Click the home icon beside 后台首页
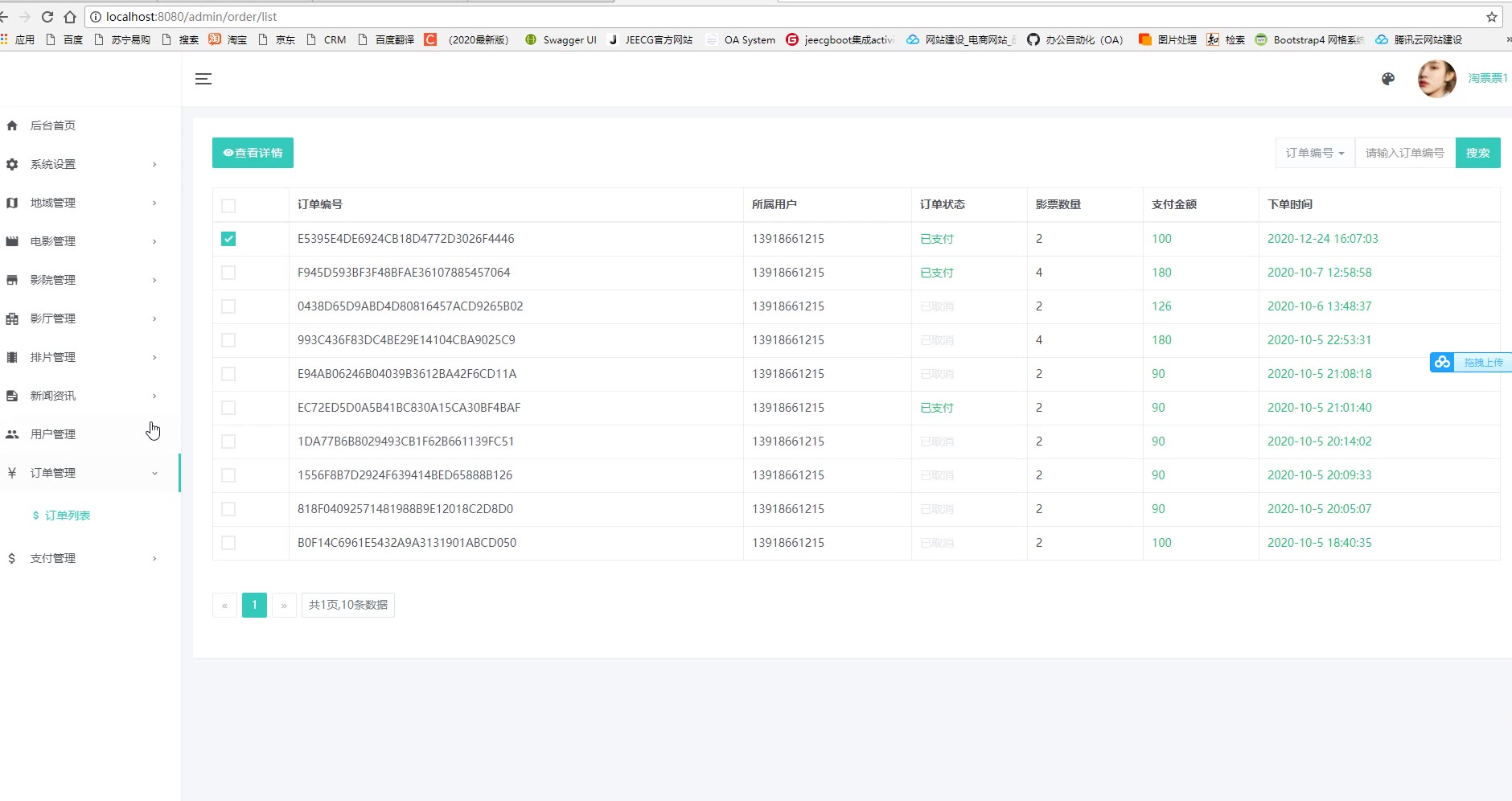The image size is (1512, 801). tap(12, 125)
